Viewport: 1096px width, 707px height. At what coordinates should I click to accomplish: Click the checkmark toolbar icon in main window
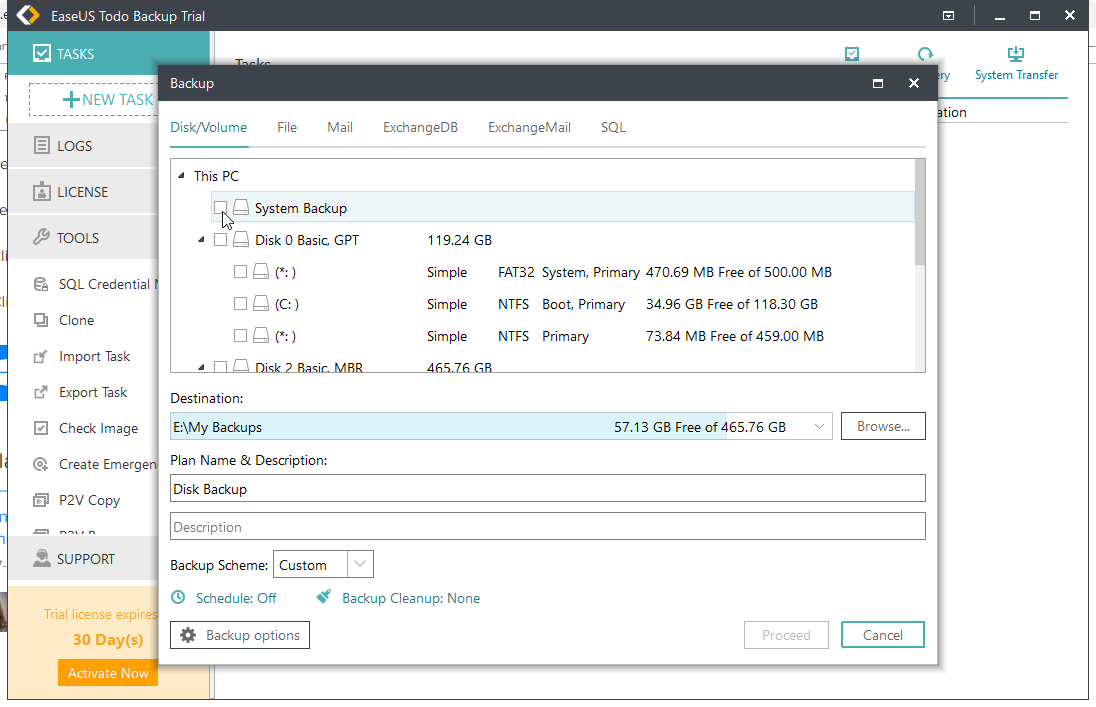click(x=852, y=54)
